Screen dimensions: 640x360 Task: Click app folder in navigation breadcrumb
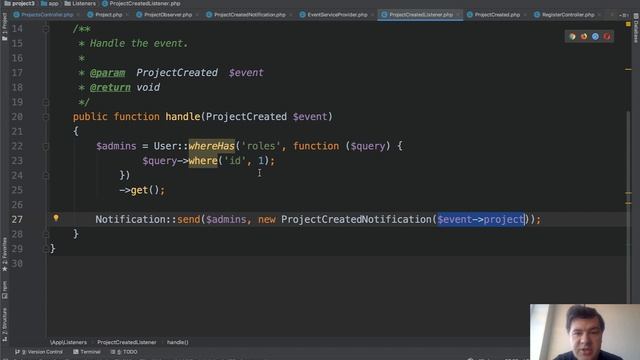50,4
